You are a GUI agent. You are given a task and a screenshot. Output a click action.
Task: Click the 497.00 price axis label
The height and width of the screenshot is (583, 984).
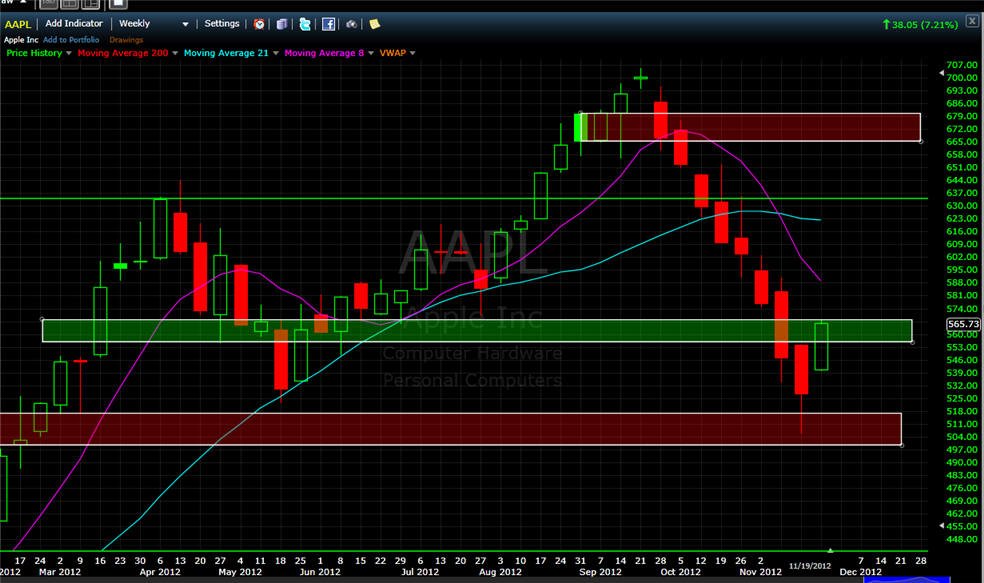tap(962, 449)
